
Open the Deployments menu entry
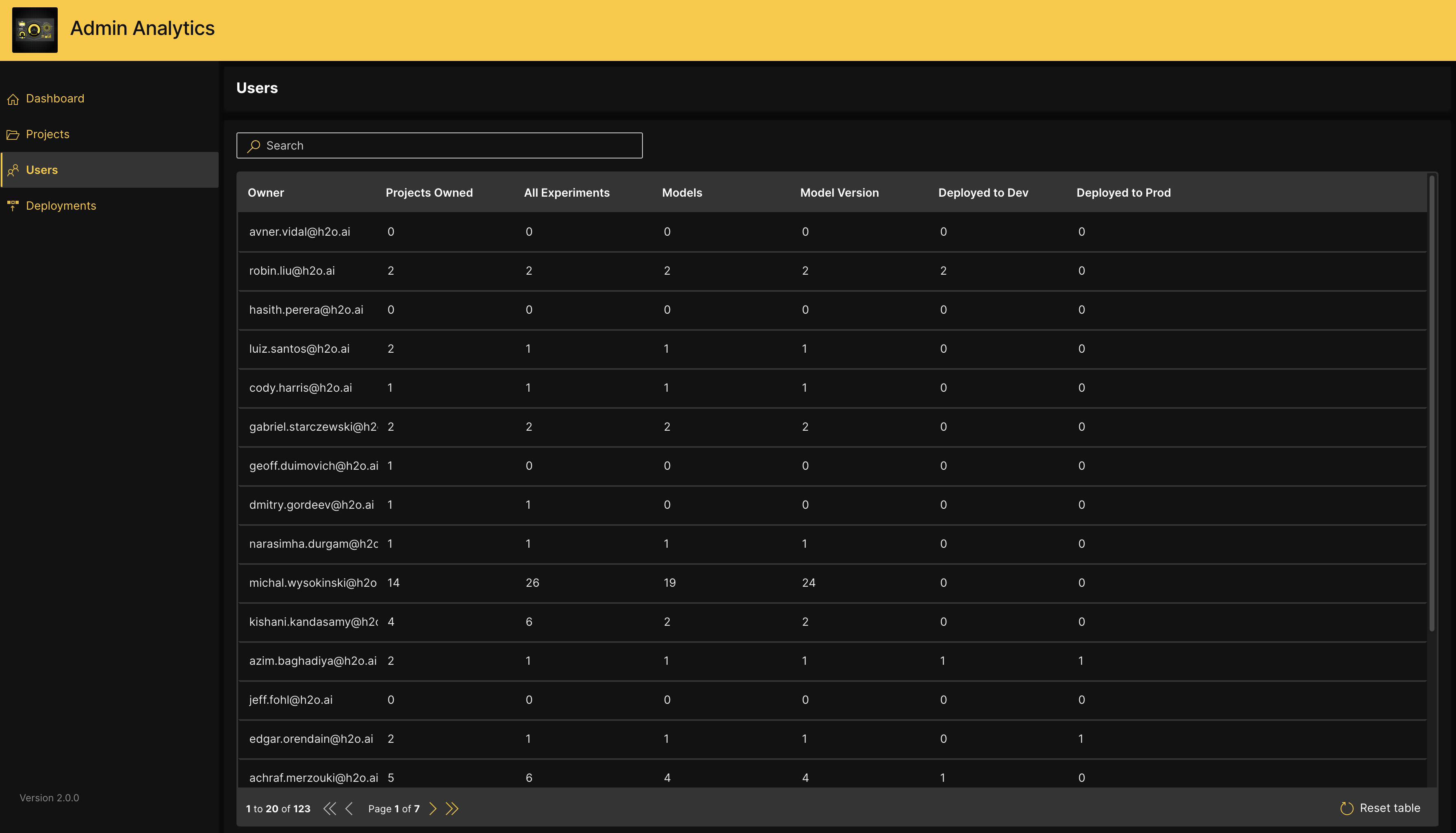tap(61, 205)
